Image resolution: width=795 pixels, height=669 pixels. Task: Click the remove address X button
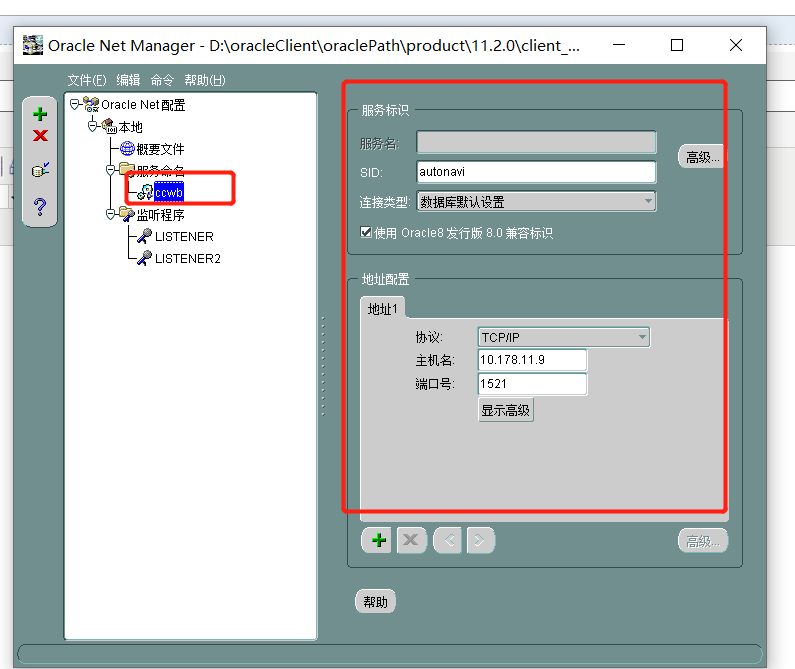coord(411,540)
